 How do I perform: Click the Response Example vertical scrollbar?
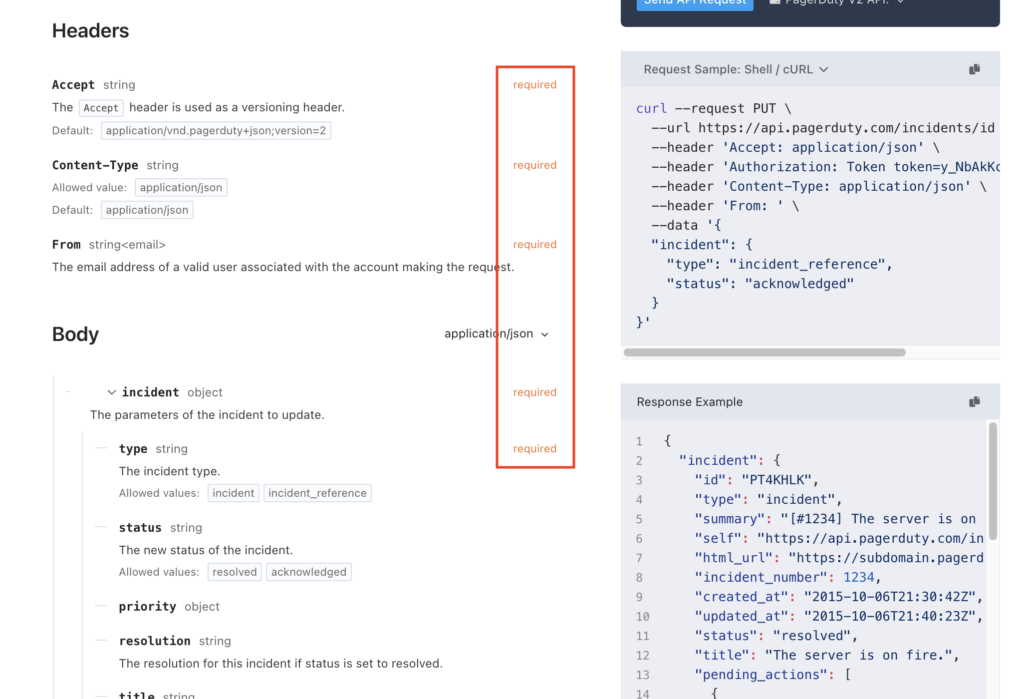click(x=993, y=480)
